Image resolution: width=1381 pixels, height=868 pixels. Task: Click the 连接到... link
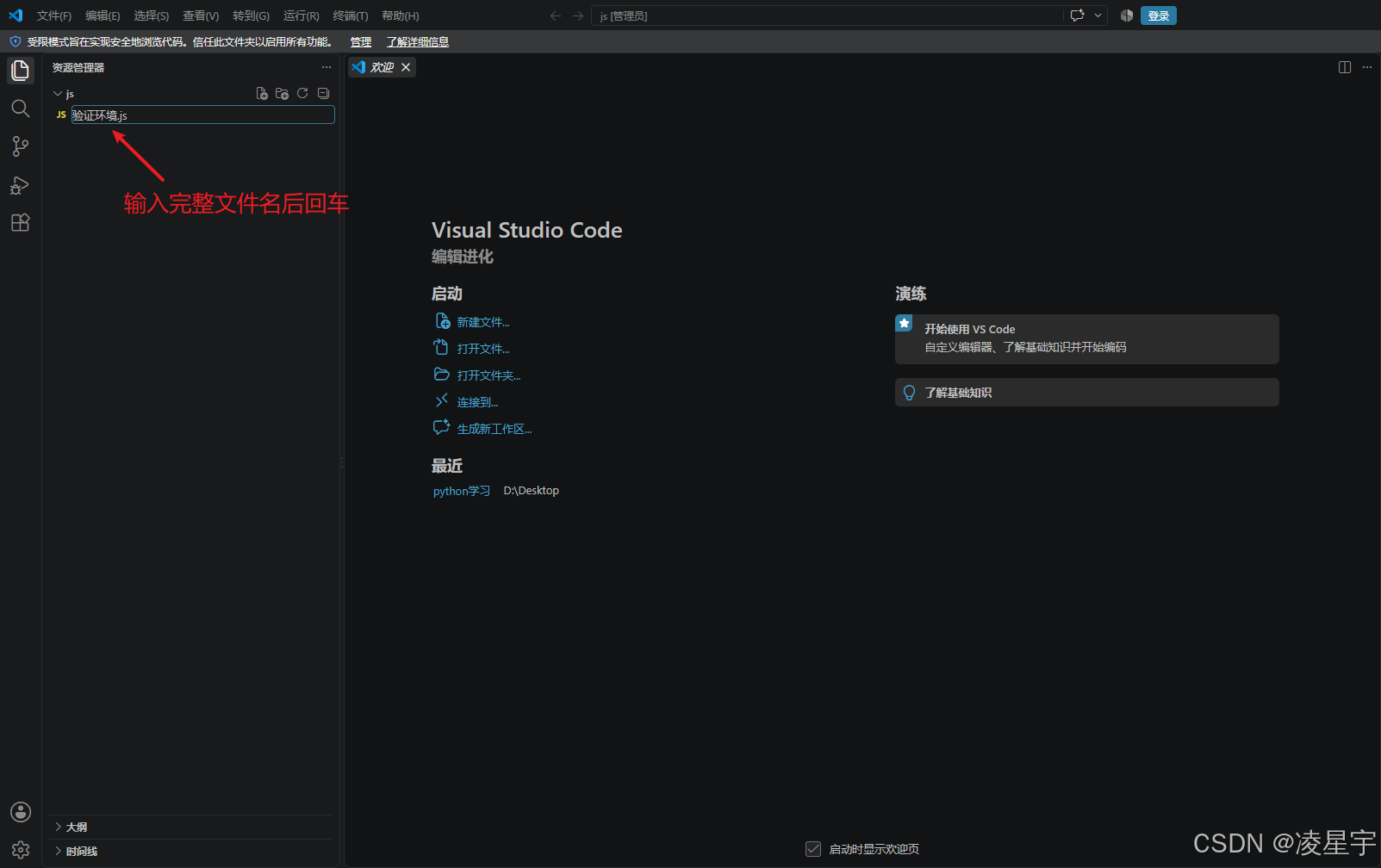[x=477, y=402]
